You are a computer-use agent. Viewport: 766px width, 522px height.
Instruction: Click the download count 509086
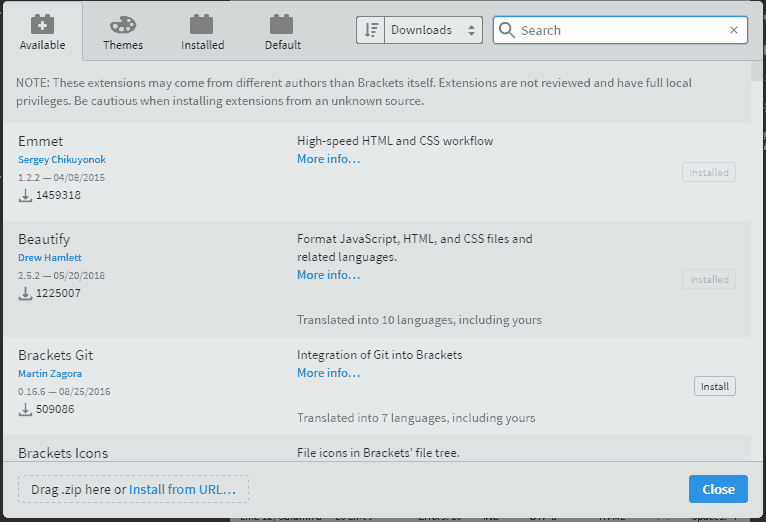(x=55, y=409)
